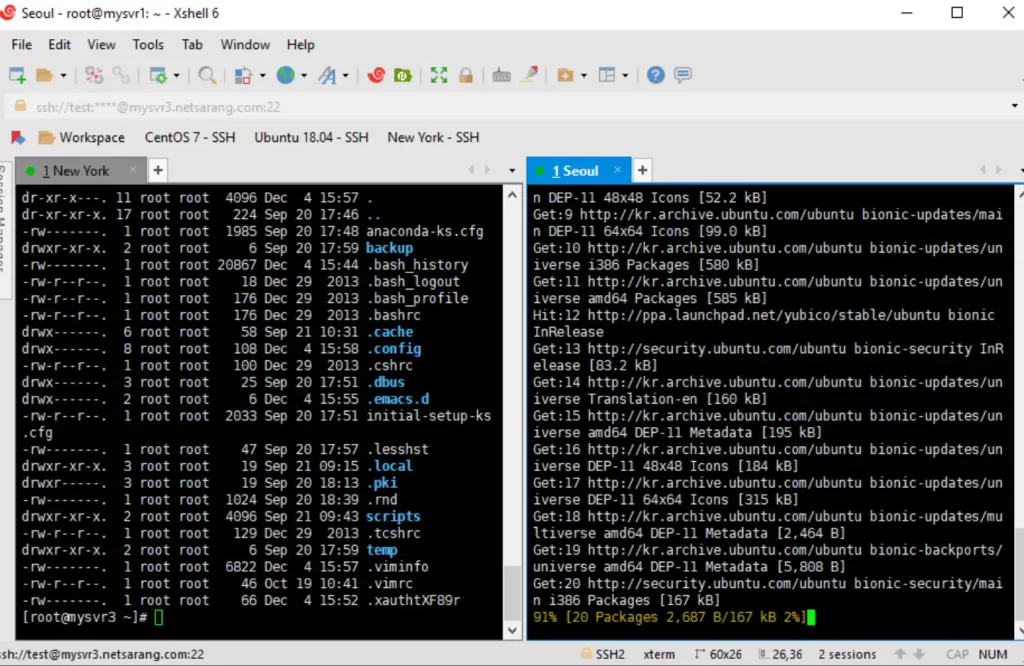Toggle the CAP indicator in status bar

tap(957, 654)
